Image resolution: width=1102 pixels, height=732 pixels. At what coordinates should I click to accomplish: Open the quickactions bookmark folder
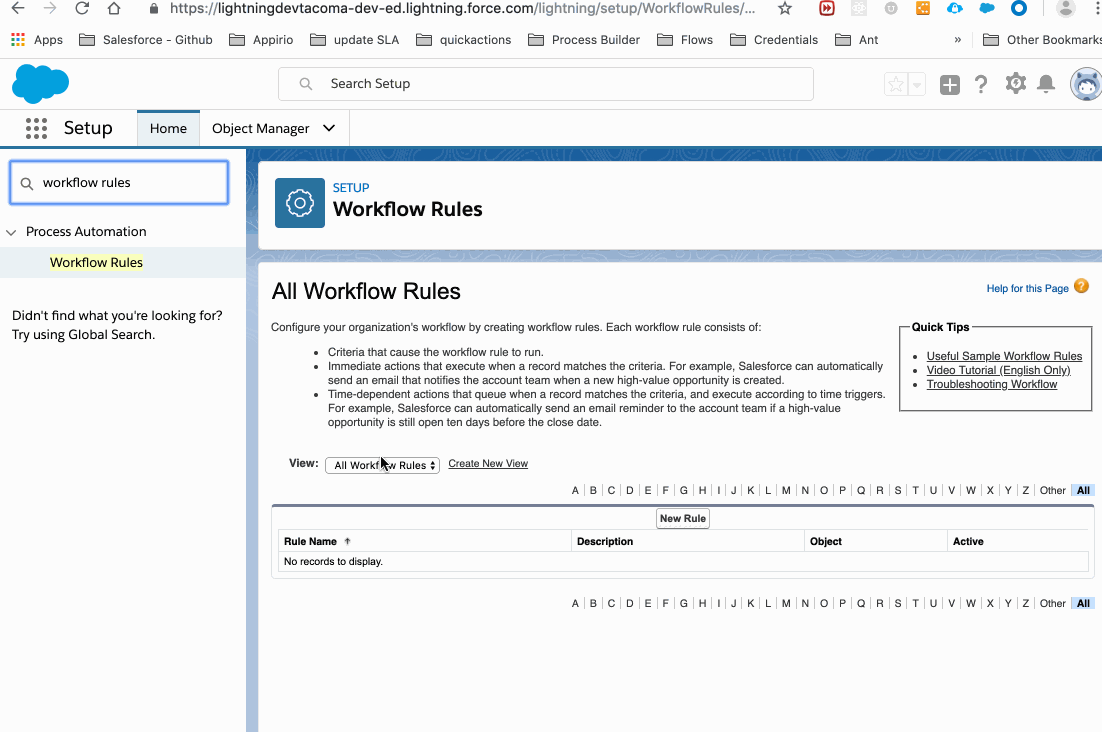point(464,40)
